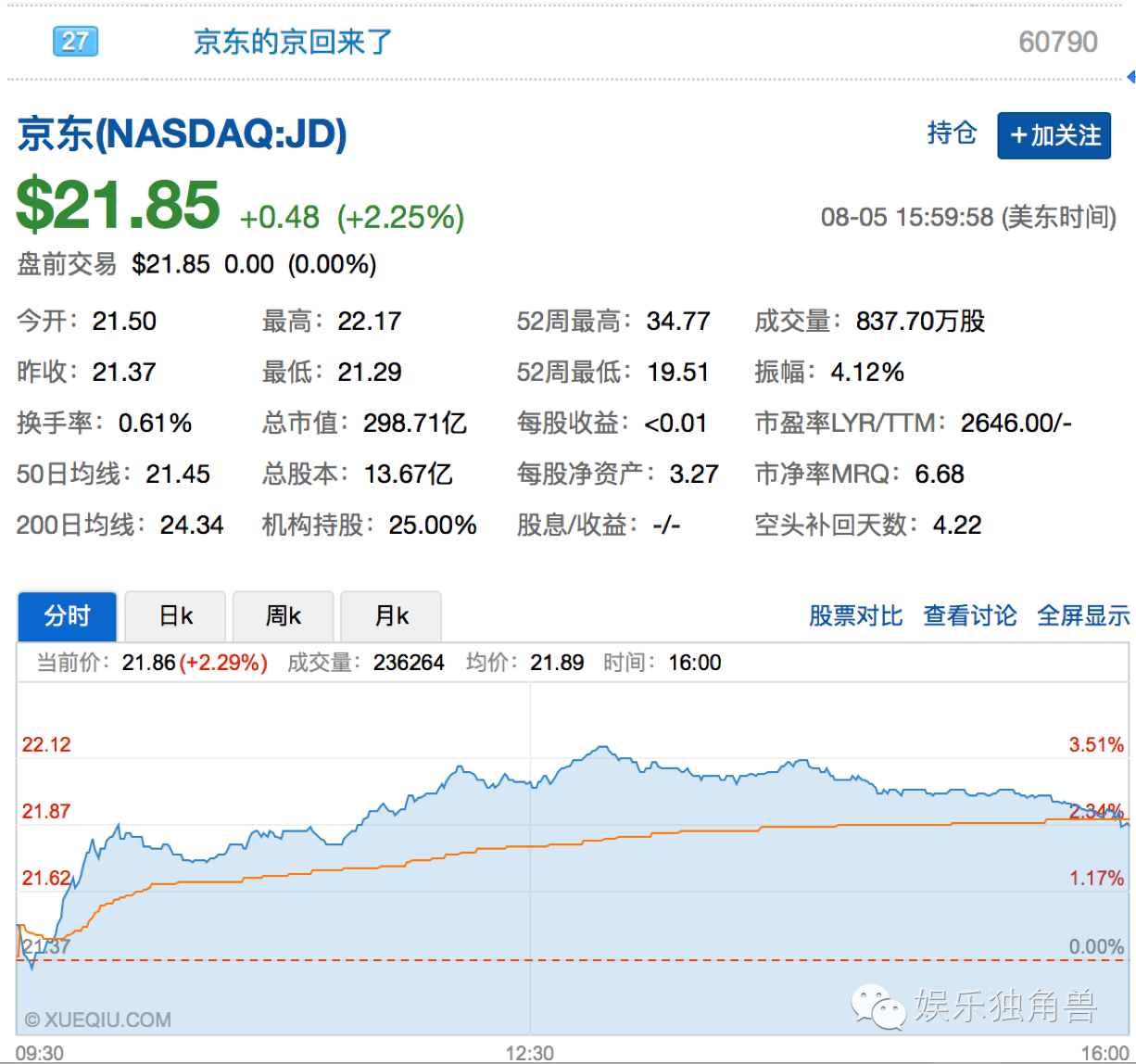Click the 200日均线 value 24.34
The height and width of the screenshot is (1064, 1136).
click(192, 526)
